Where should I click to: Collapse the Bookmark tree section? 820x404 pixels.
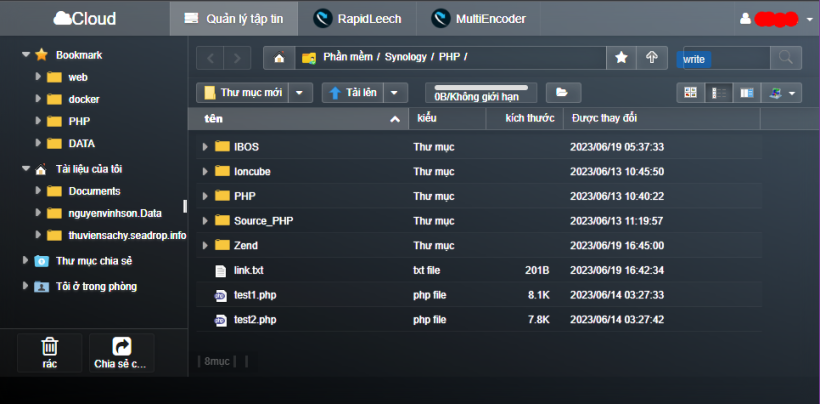tap(26, 54)
